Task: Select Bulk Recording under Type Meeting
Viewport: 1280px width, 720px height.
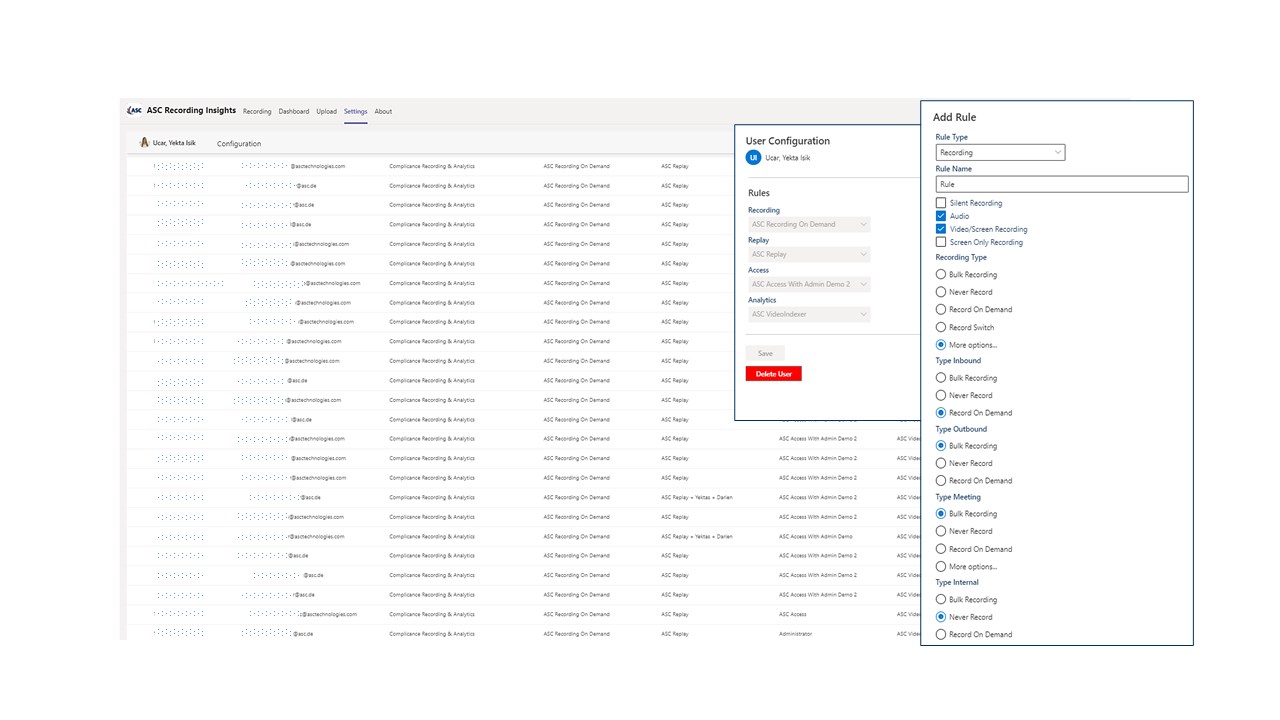Action: pos(941,514)
